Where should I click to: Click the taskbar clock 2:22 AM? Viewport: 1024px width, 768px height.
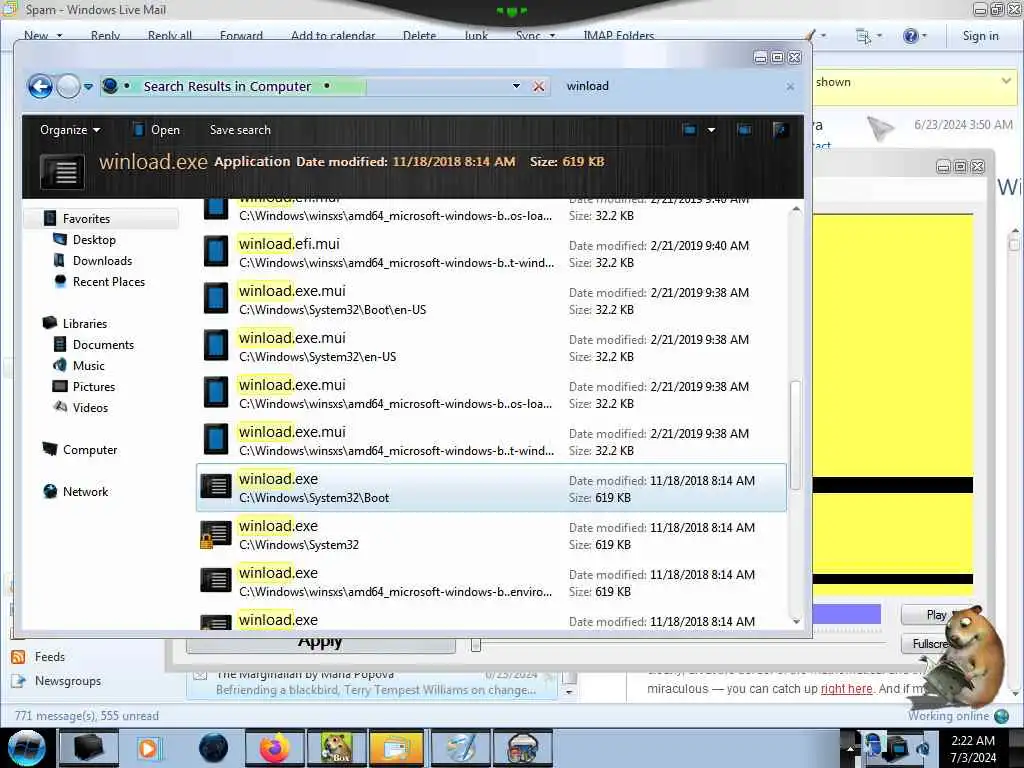[x=973, y=749]
